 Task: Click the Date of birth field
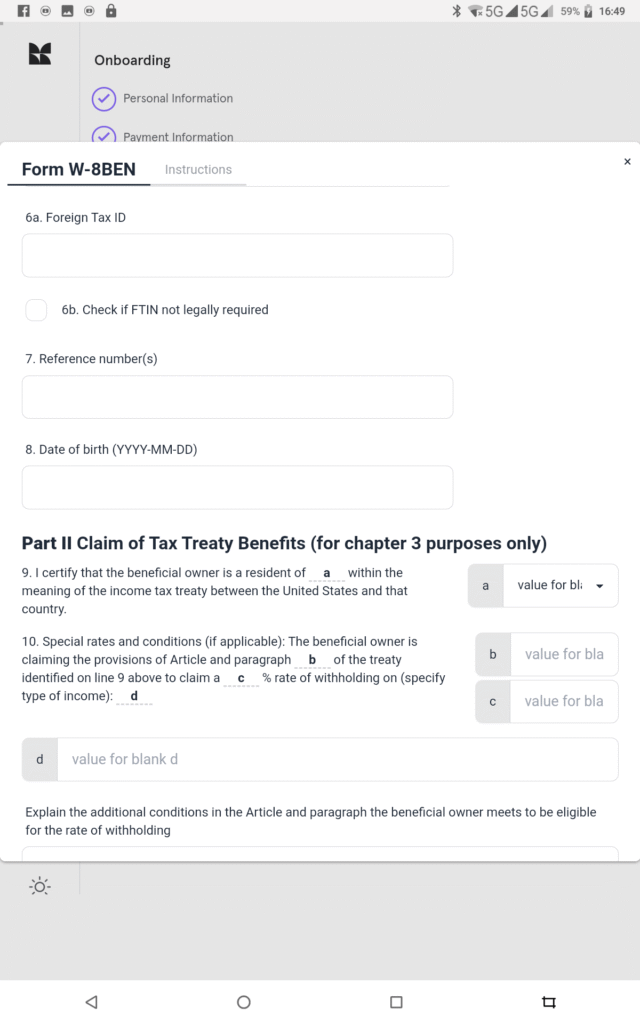pyautogui.click(x=237, y=487)
